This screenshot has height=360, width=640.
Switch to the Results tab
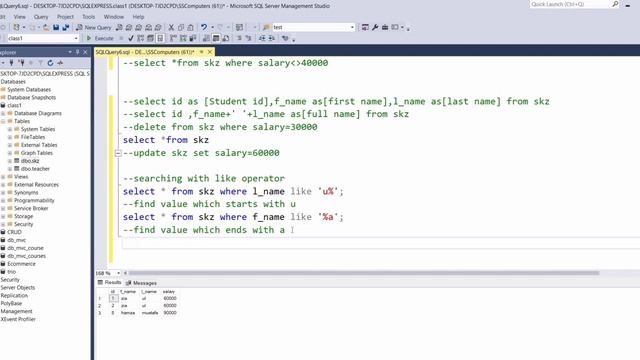pyautogui.click(x=110, y=282)
